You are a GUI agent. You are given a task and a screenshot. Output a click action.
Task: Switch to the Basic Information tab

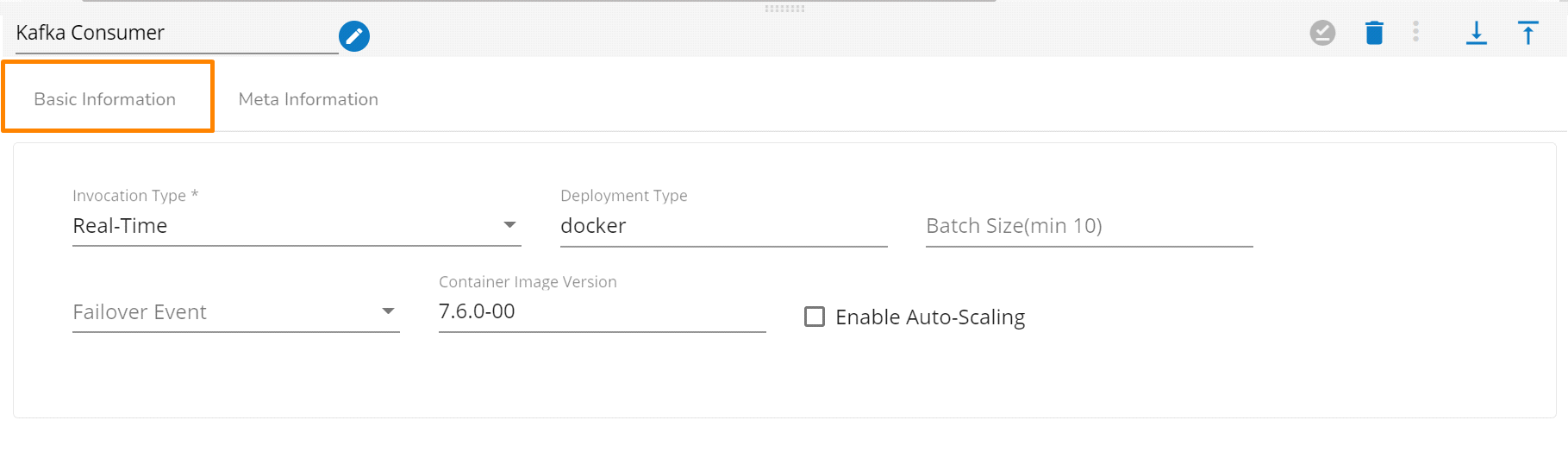pyautogui.click(x=105, y=99)
